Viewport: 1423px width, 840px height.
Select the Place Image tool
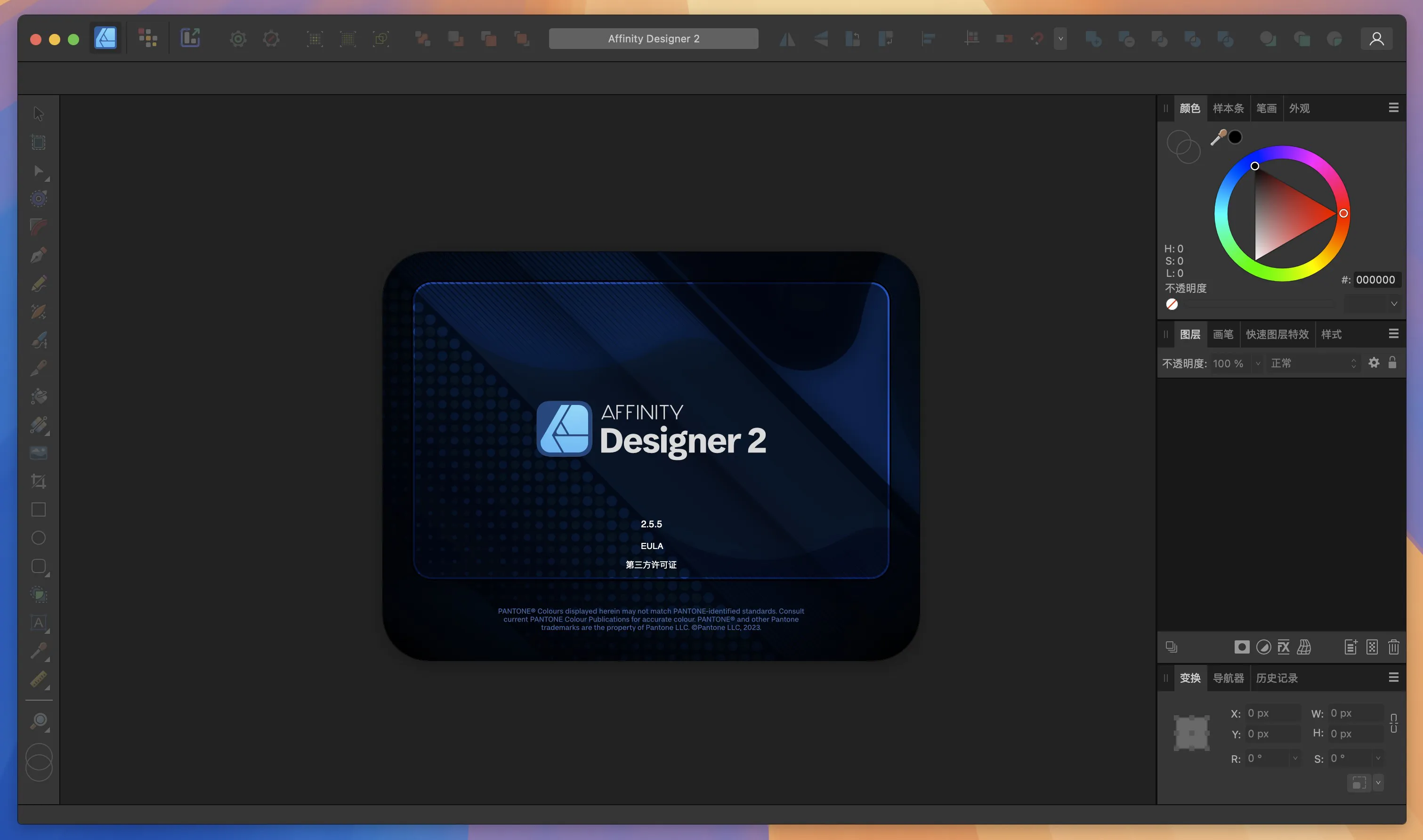[39, 453]
